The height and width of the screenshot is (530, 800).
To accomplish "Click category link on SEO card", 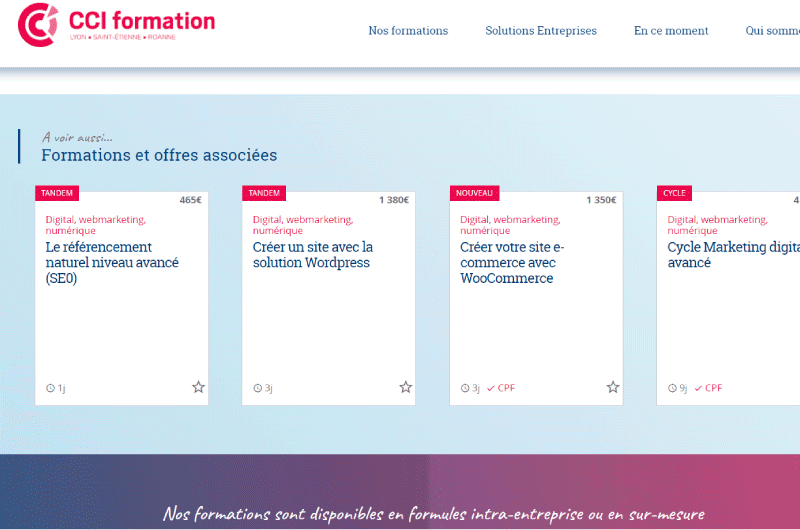I will tap(95, 225).
